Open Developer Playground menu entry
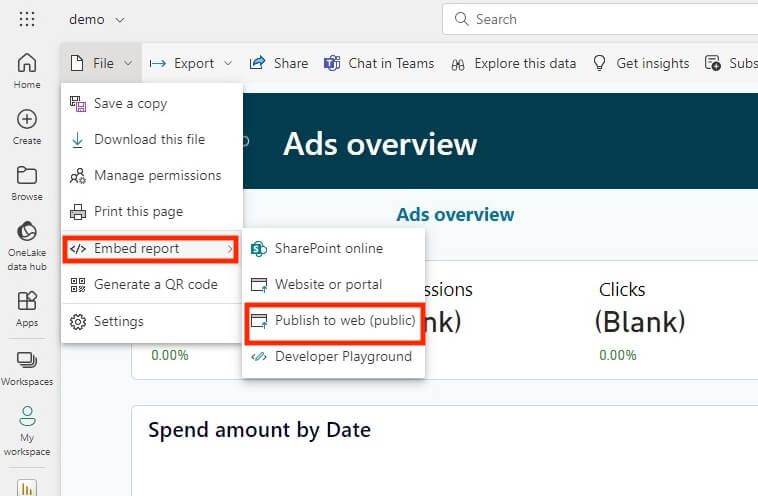This screenshot has height=496, width=758. pyautogui.click(x=342, y=356)
